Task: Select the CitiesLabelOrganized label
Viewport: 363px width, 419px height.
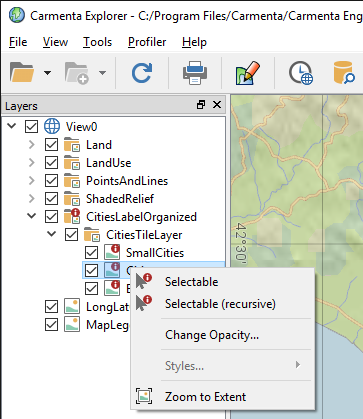Action: tap(141, 217)
